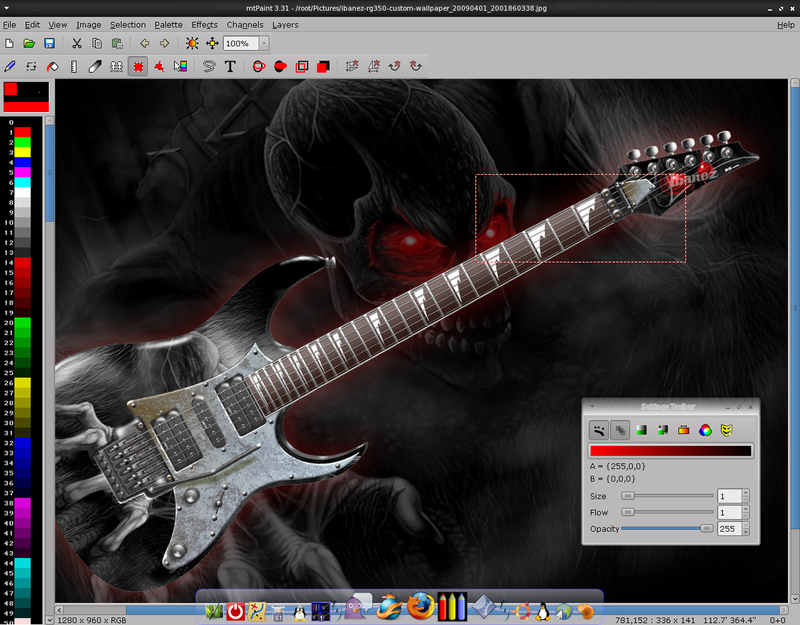Launch Firefox from the dock
Screen dimensions: 800x625
coord(420,606)
